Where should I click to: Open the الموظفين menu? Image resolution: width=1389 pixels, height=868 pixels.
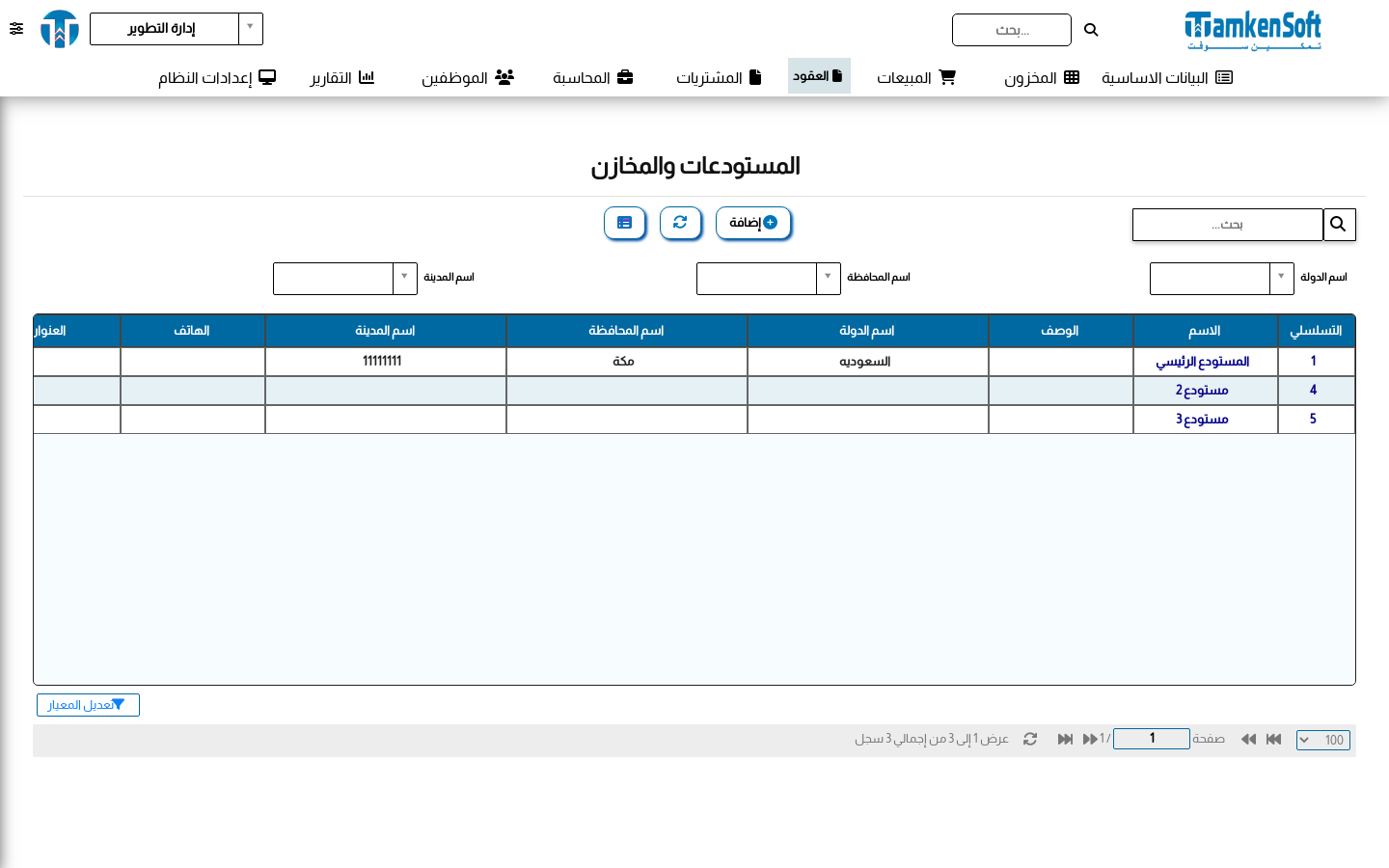point(467,77)
